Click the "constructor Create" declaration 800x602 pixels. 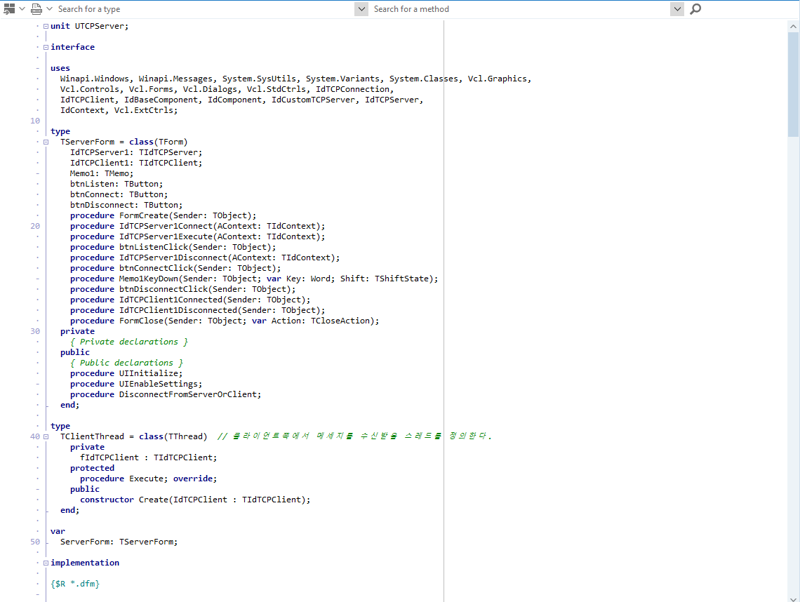click(x=195, y=499)
